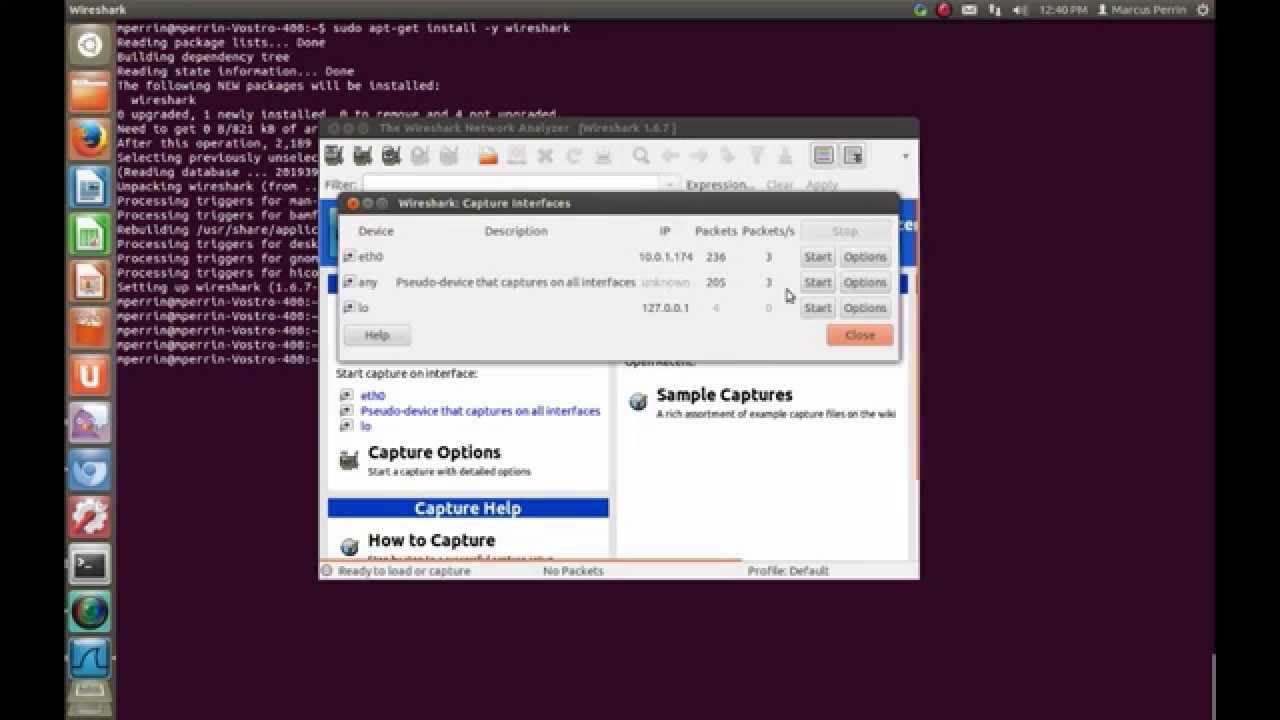The height and width of the screenshot is (720, 1280).
Task: Expand the toolbar overflow arrow
Action: click(905, 156)
